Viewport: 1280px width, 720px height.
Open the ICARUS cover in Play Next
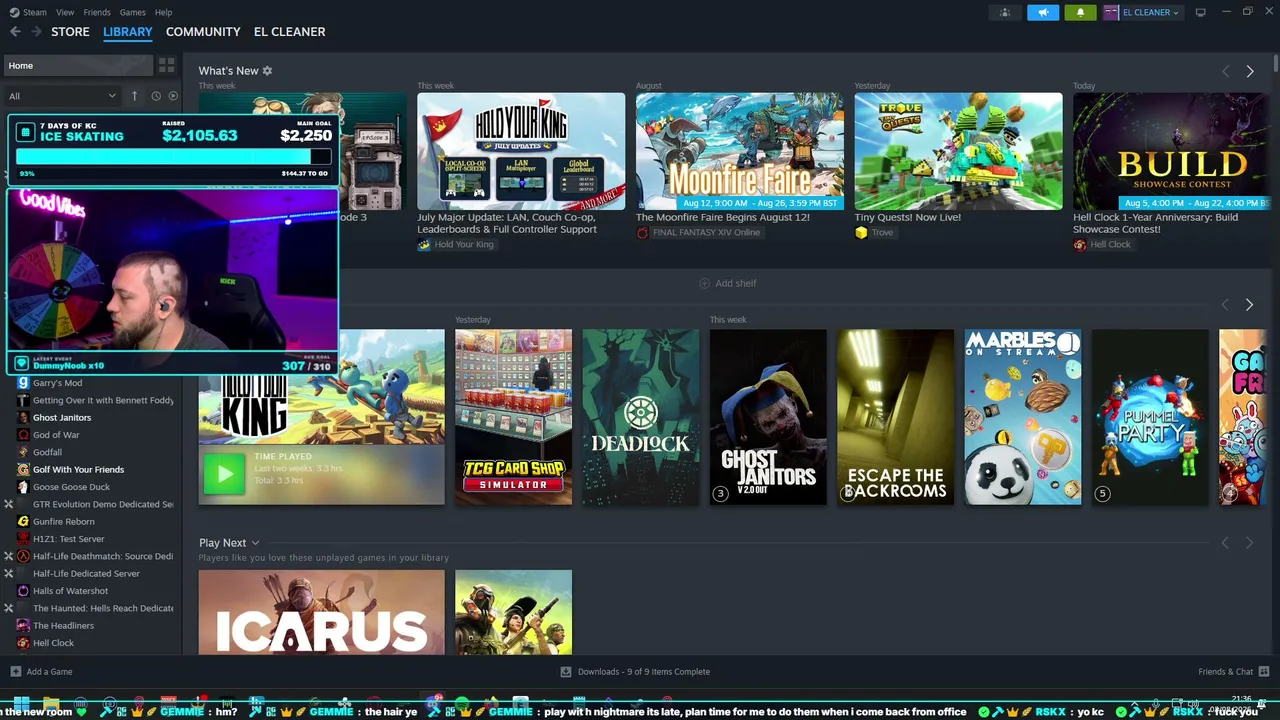pos(321,612)
